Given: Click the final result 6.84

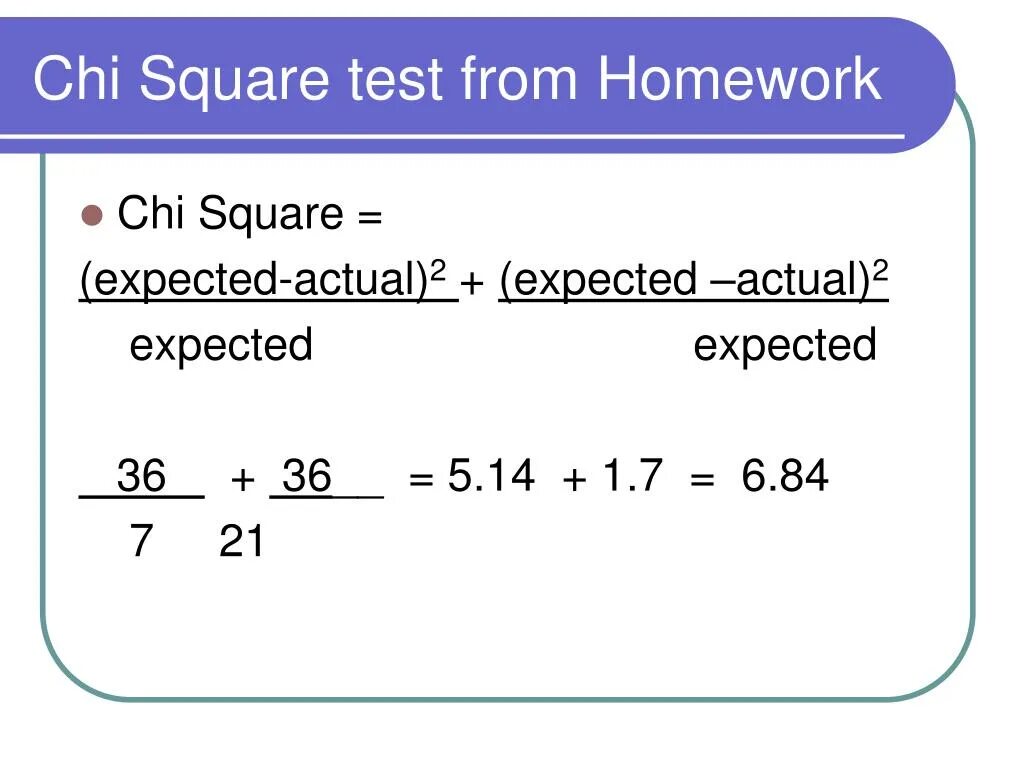Looking at the screenshot, I should pos(785,476).
